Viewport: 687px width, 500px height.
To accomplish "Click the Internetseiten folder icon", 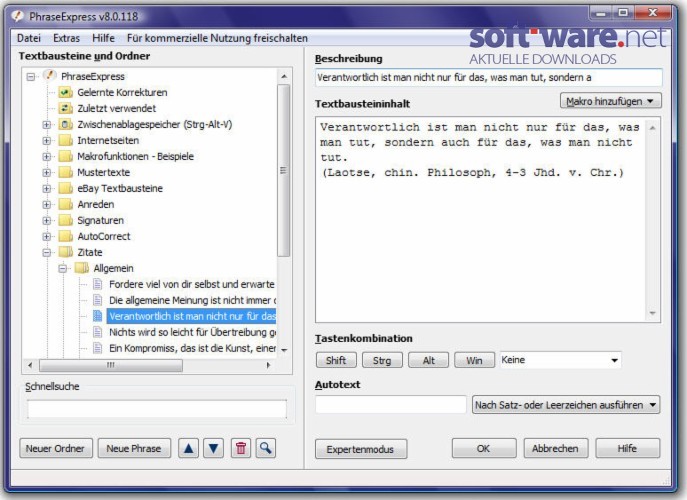I will (x=66, y=140).
